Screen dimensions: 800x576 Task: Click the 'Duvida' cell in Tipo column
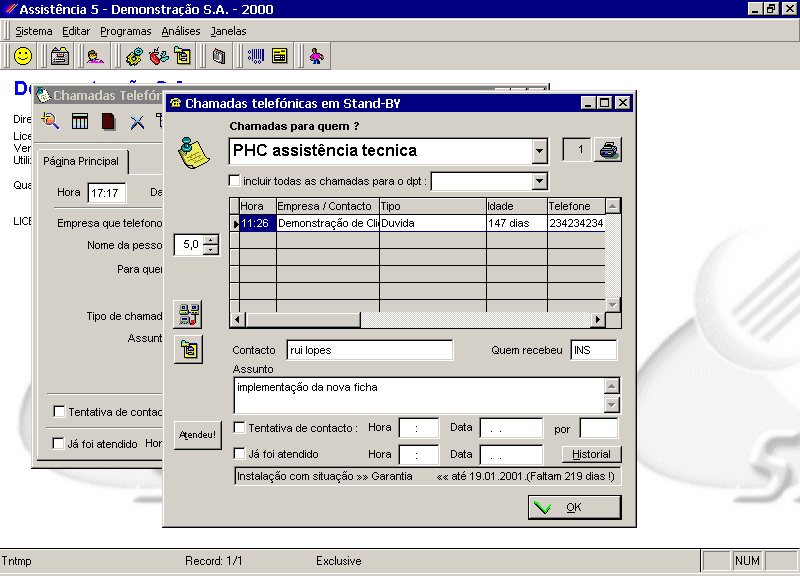(433, 223)
